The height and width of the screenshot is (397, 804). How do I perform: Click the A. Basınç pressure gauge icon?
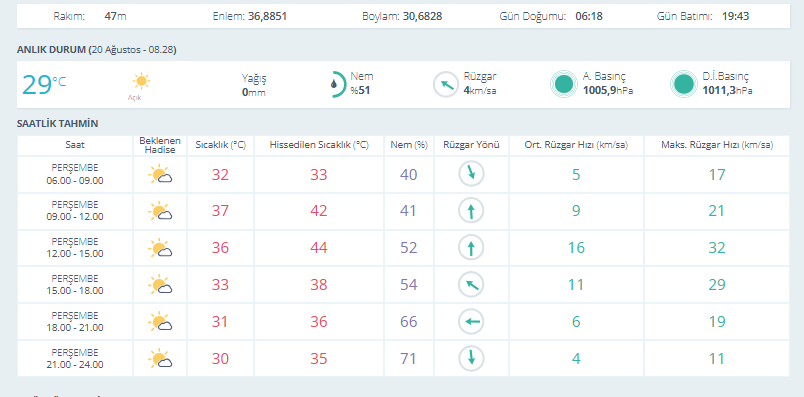point(565,84)
